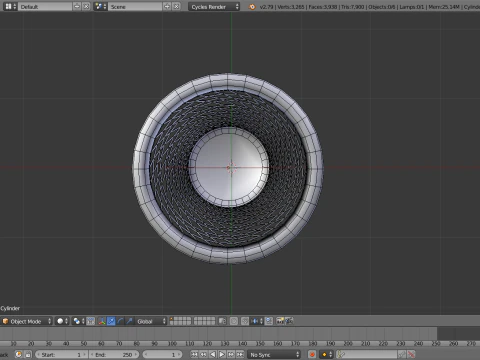Click the Scene name field

pyautogui.click(x=135, y=6)
